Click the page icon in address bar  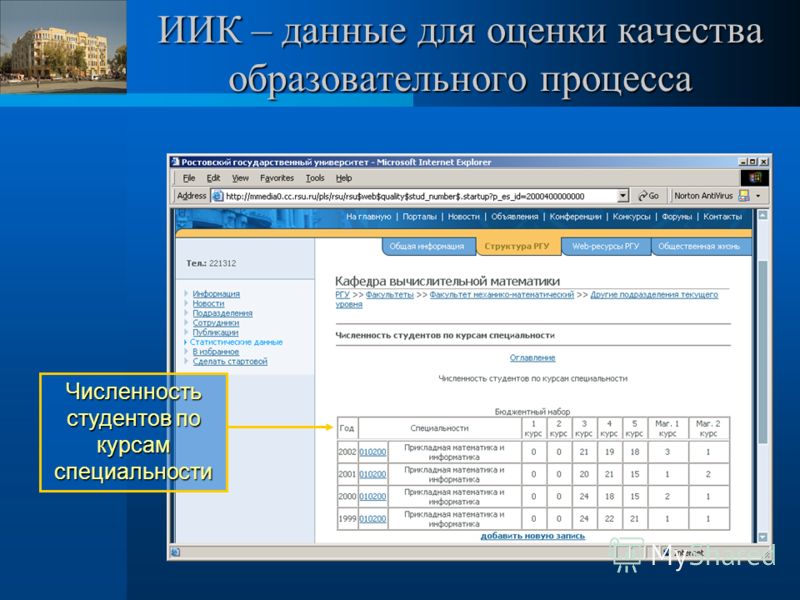click(217, 196)
